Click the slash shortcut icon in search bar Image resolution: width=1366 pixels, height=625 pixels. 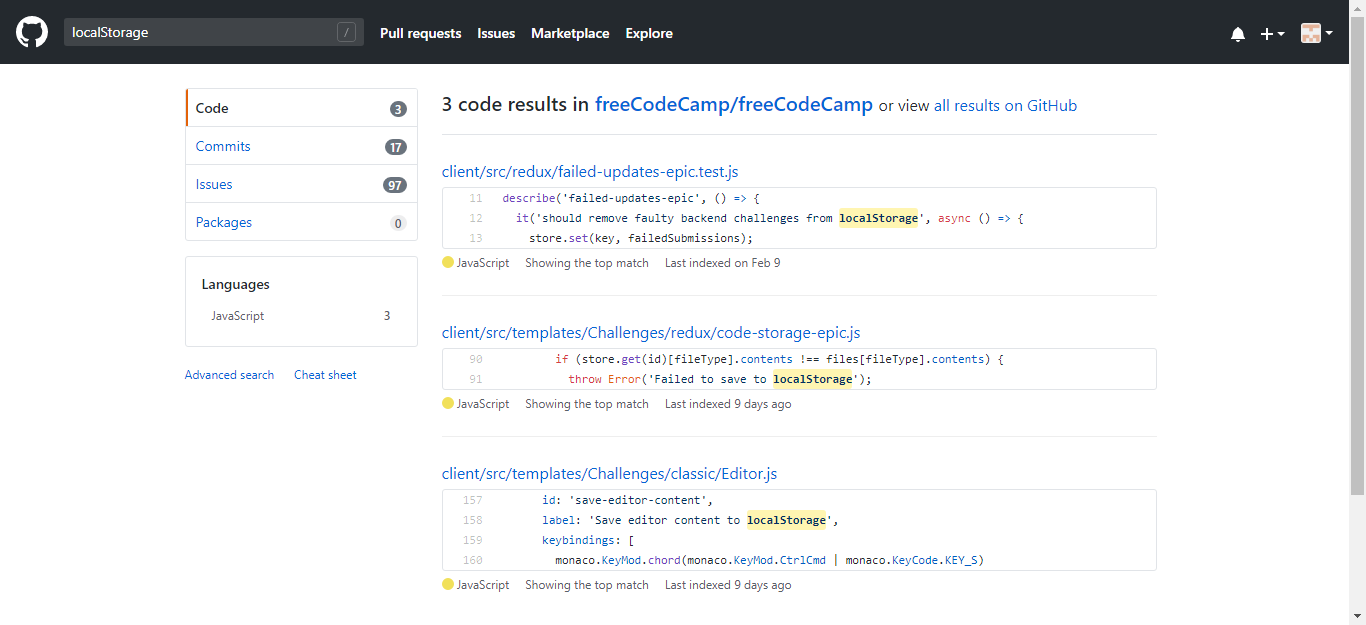tap(347, 31)
